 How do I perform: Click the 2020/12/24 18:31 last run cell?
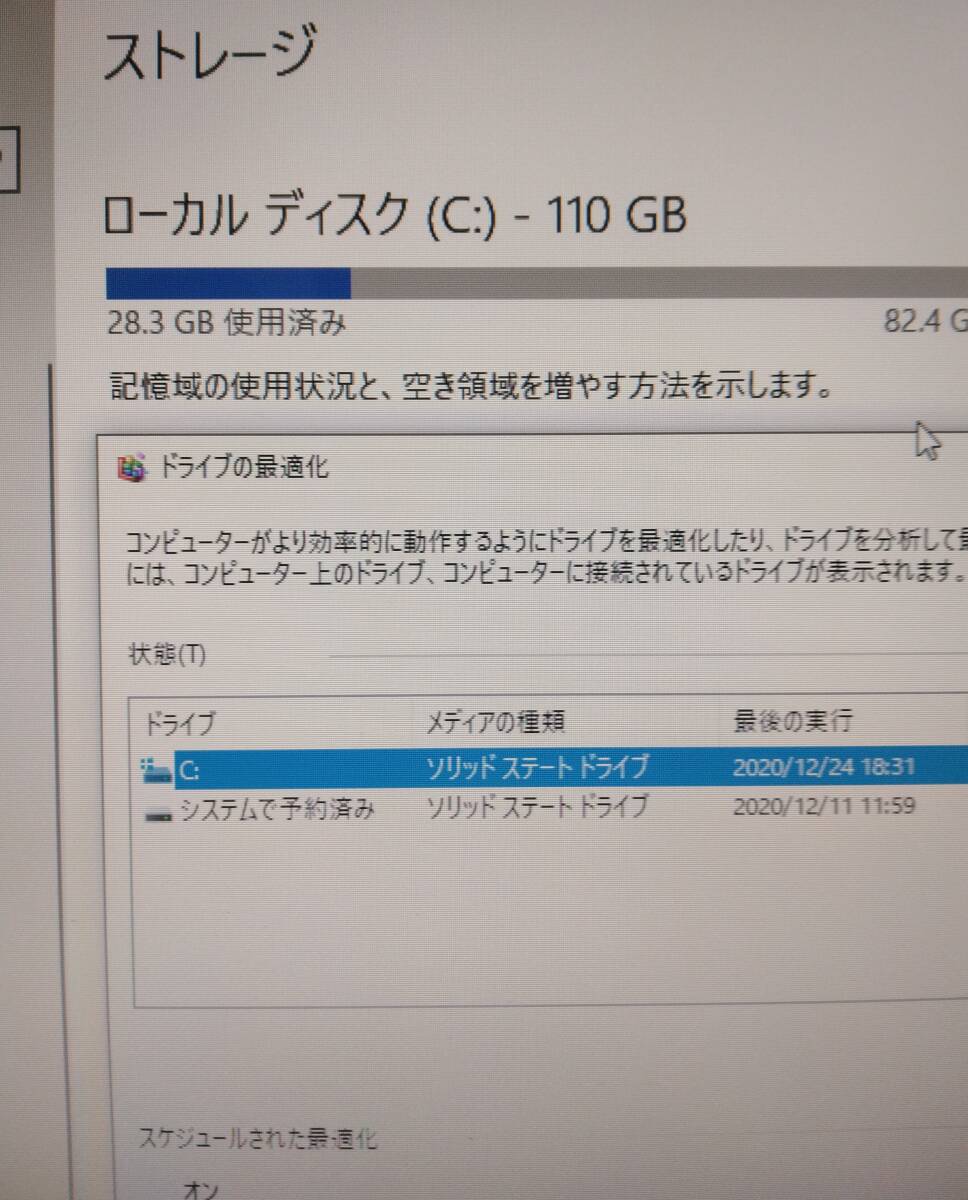825,767
